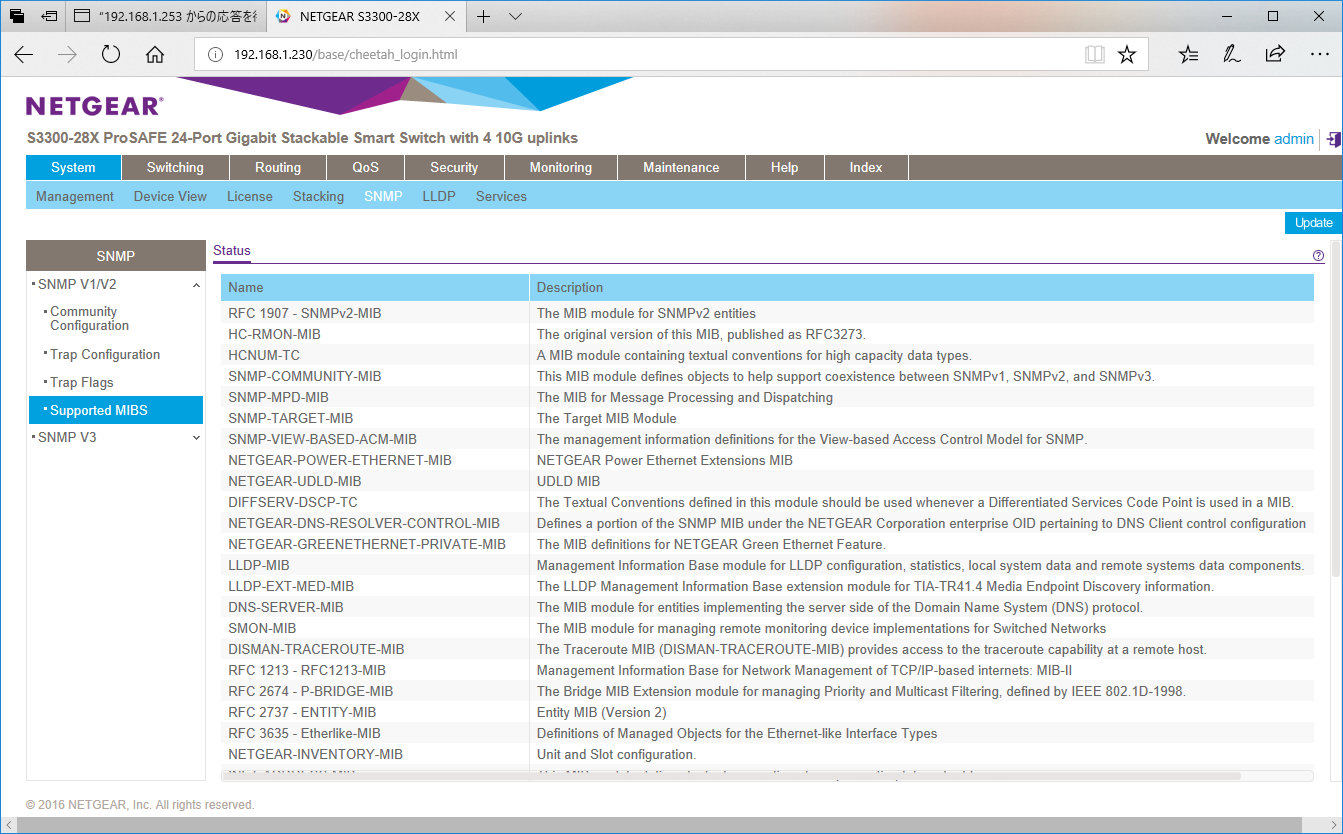Select the SNMP-COMMUNITY-MIB row
Screen dimensions: 1343x834
[x=767, y=376]
